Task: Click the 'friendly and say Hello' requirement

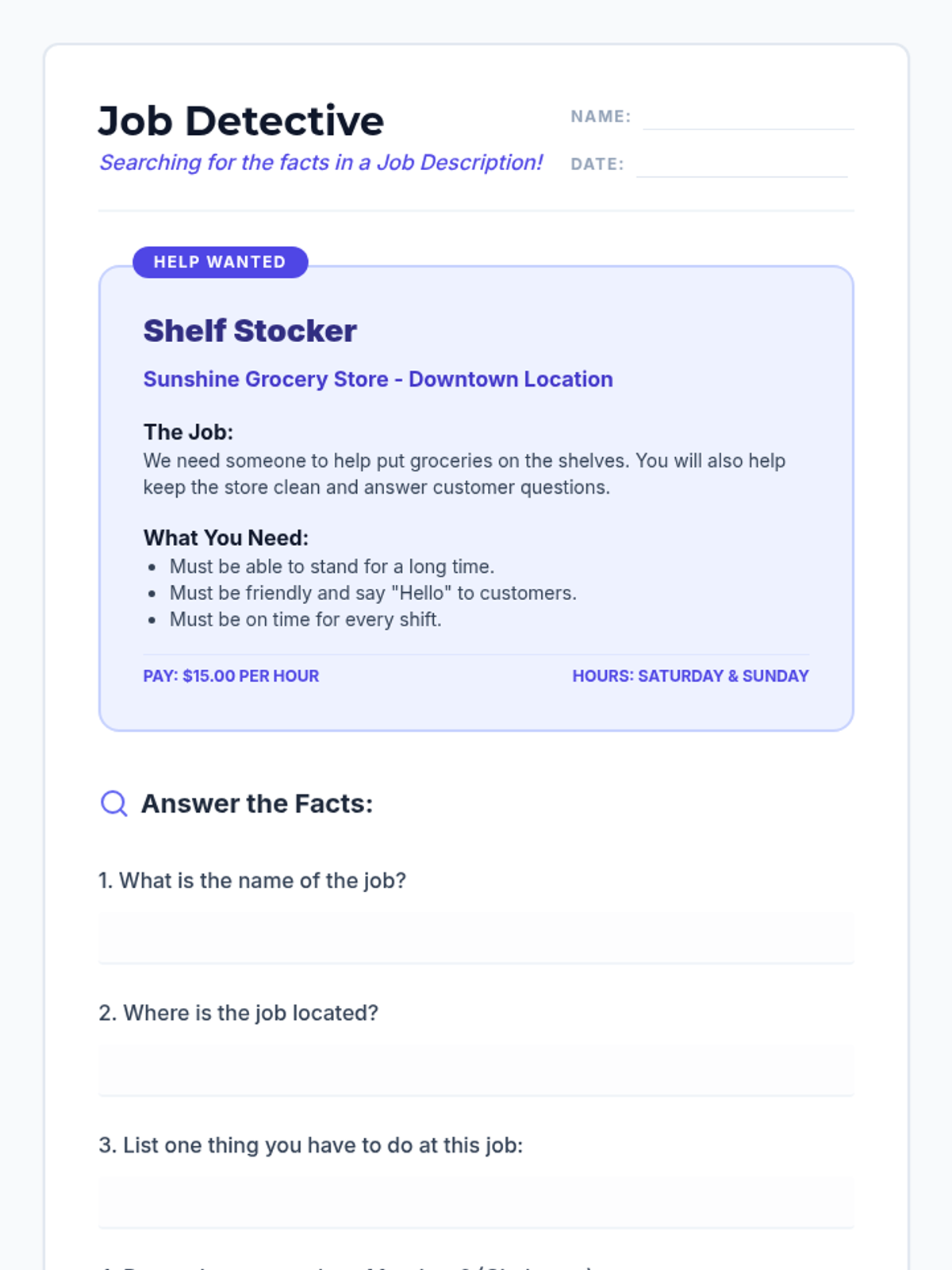Action: pos(373,593)
